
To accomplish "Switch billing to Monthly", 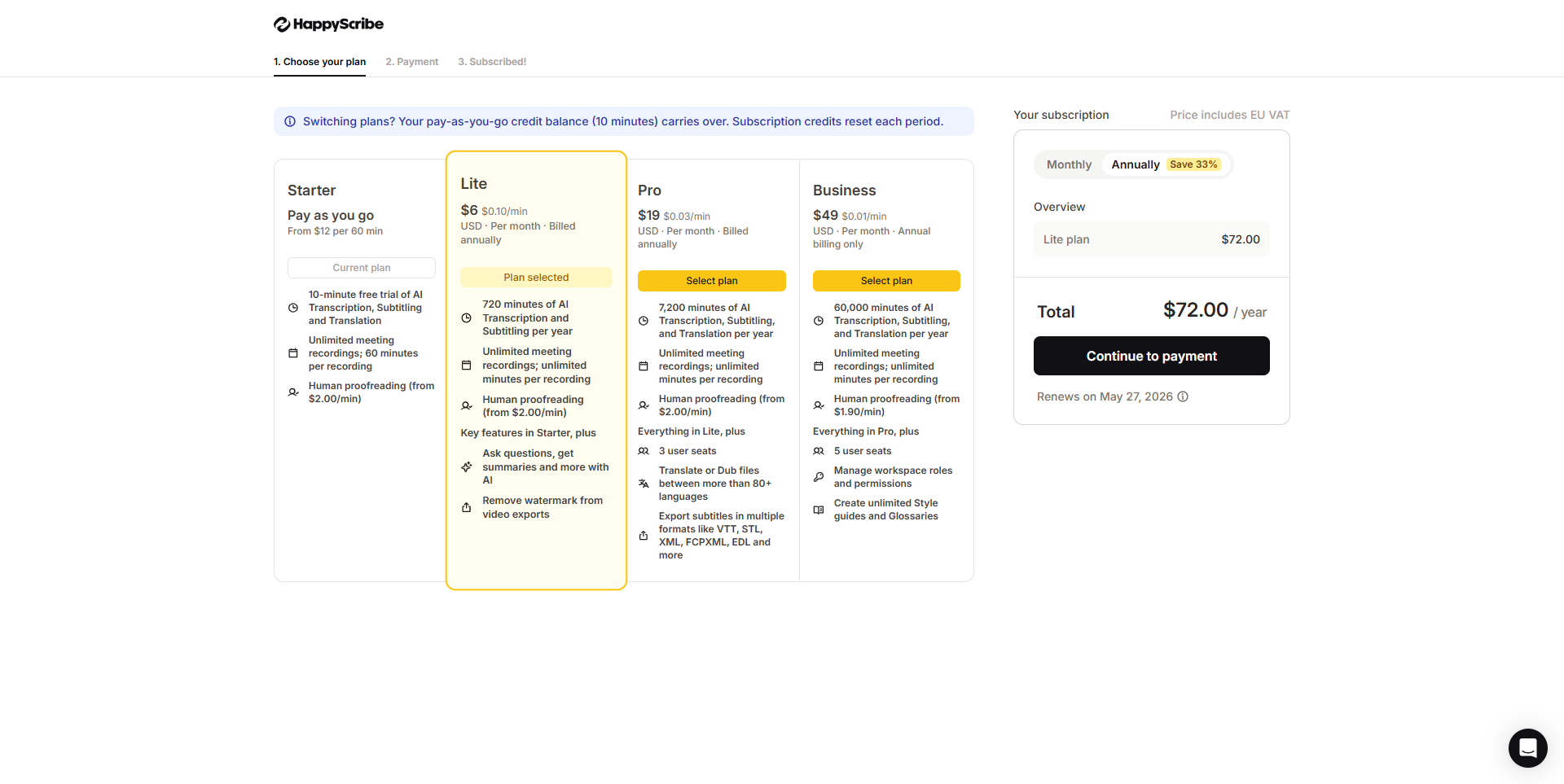I will 1069,164.
